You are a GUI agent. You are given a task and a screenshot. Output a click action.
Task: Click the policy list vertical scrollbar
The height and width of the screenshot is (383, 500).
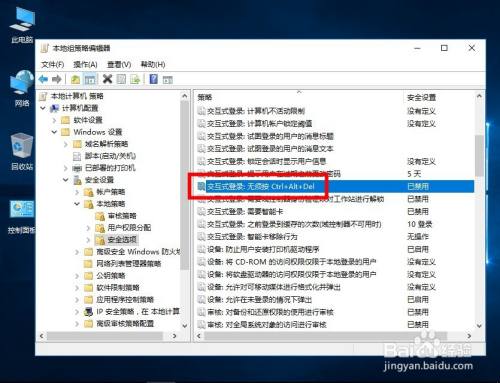click(479, 210)
